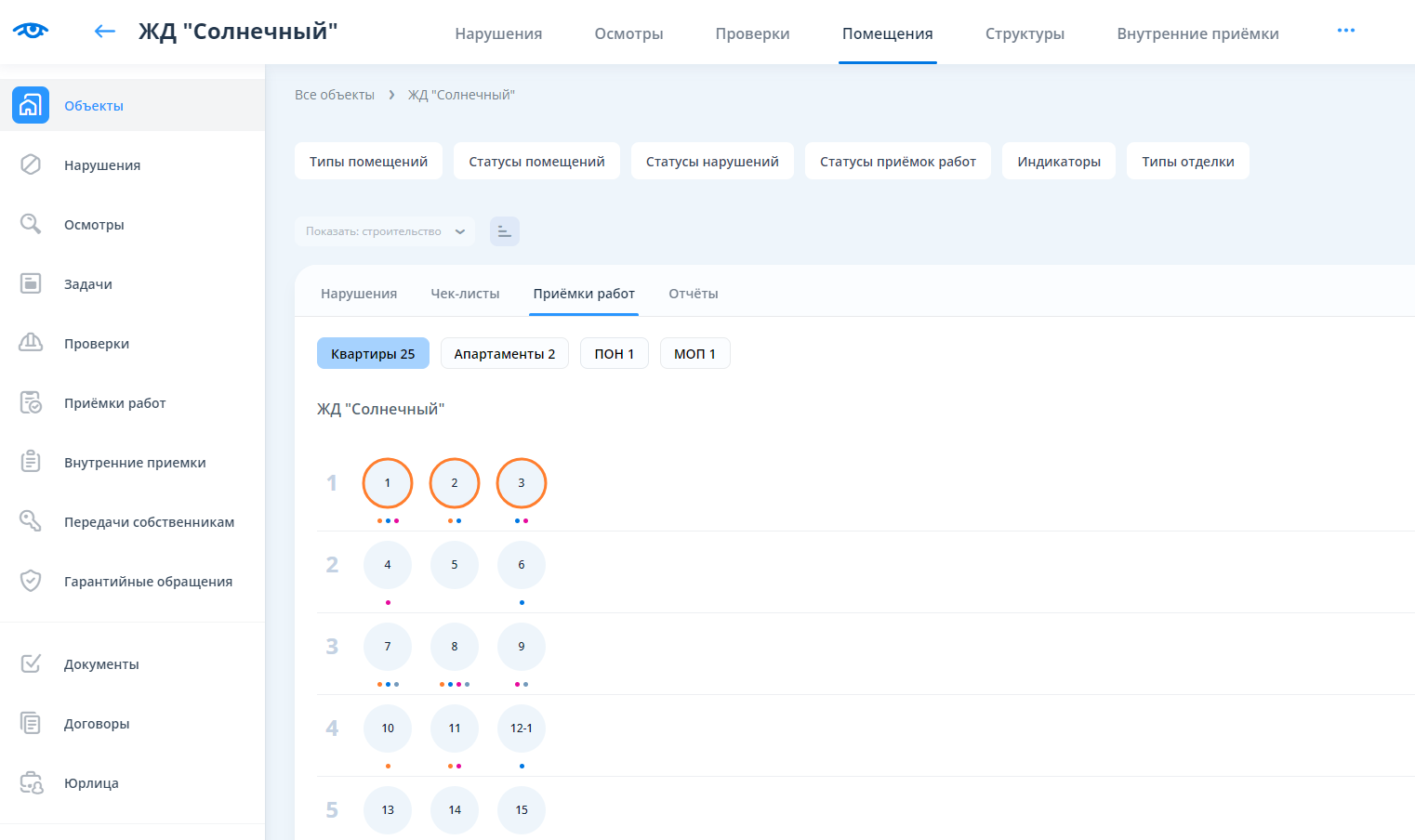Click the eye logo icon

(x=31, y=31)
